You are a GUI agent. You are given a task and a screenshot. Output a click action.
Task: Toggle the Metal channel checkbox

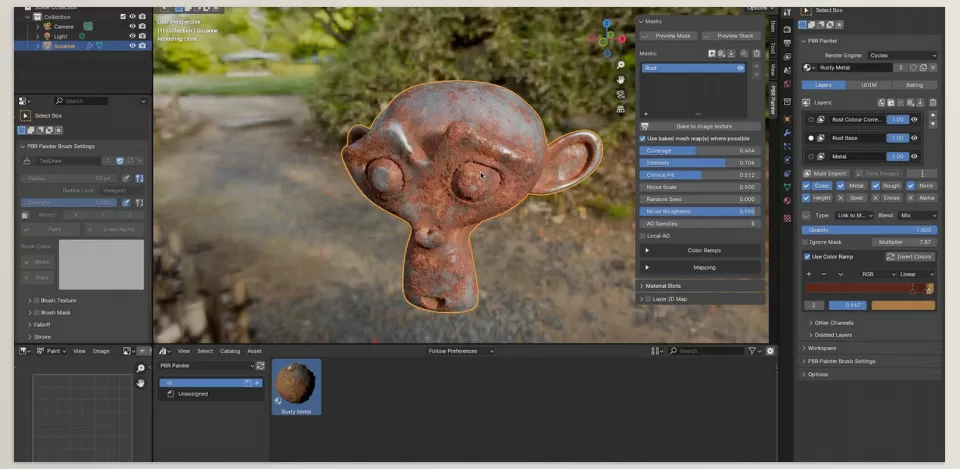pyautogui.click(x=841, y=186)
